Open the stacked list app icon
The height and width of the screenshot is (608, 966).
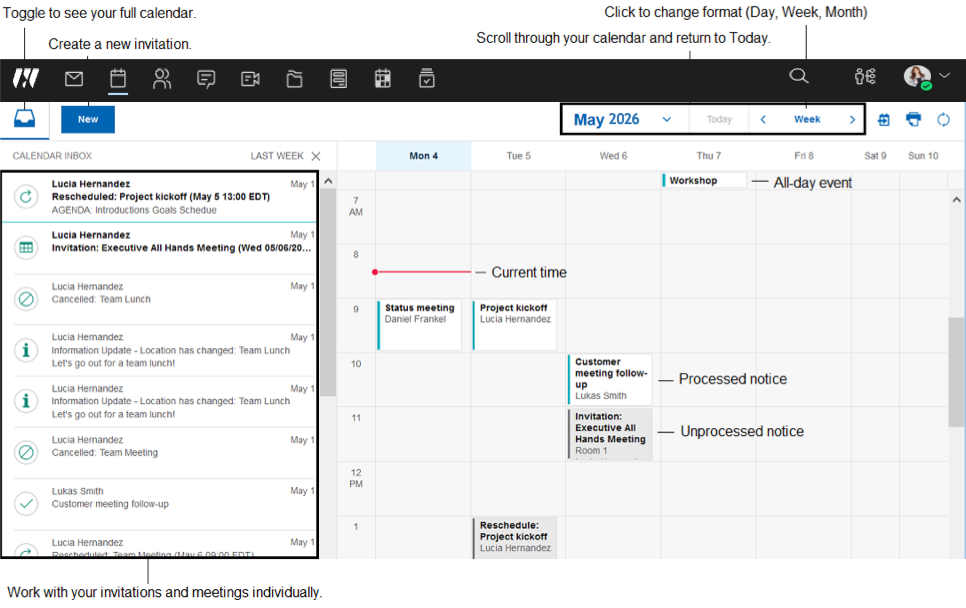[x=338, y=79]
